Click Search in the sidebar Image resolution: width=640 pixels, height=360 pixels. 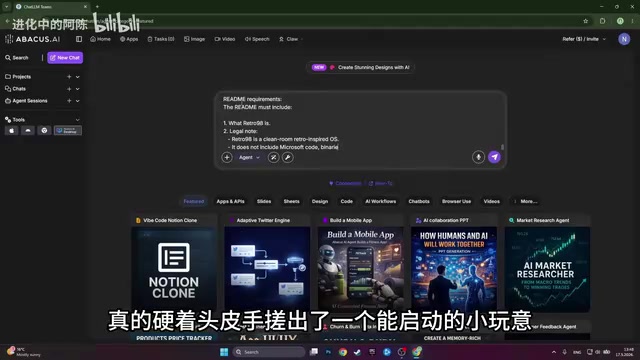(x=17, y=58)
